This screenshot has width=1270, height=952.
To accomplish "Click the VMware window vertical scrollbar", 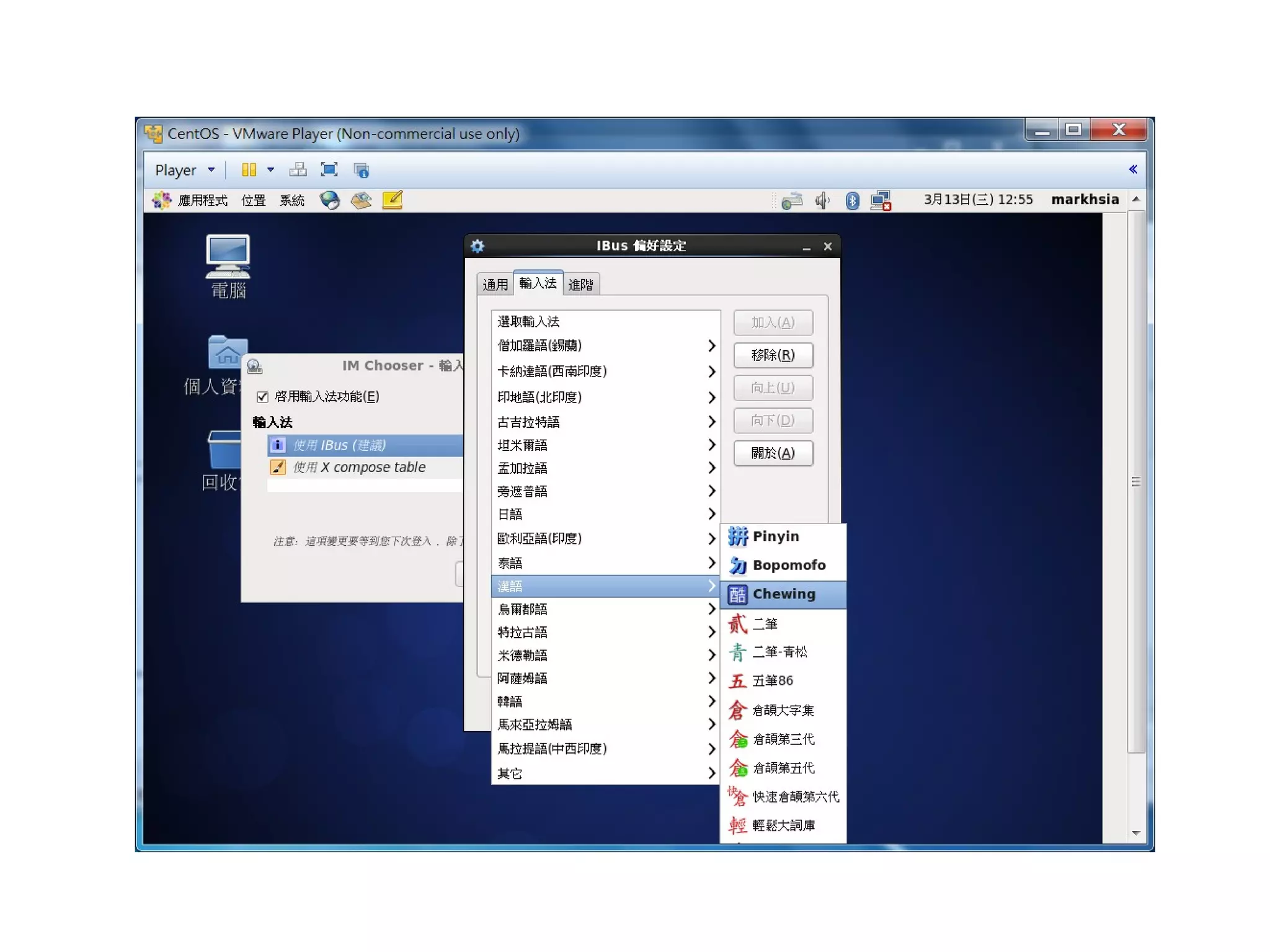I will (x=1136, y=481).
